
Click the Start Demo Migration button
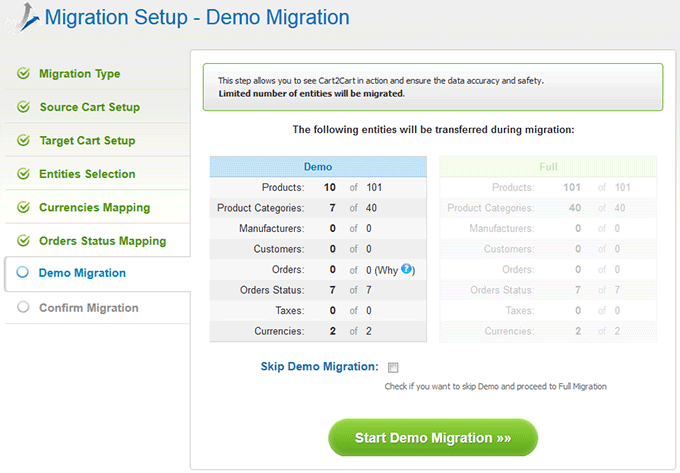(x=433, y=437)
